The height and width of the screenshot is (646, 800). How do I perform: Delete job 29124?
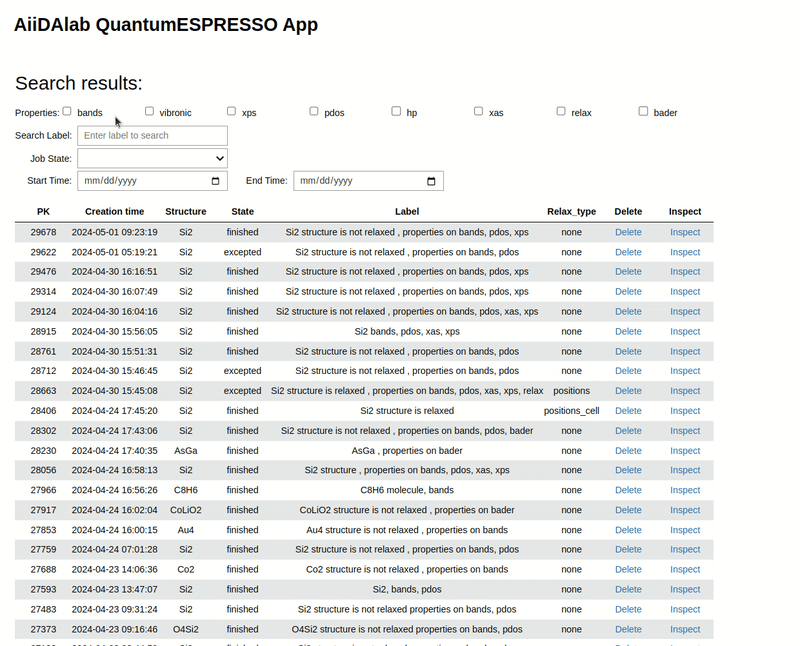point(628,311)
